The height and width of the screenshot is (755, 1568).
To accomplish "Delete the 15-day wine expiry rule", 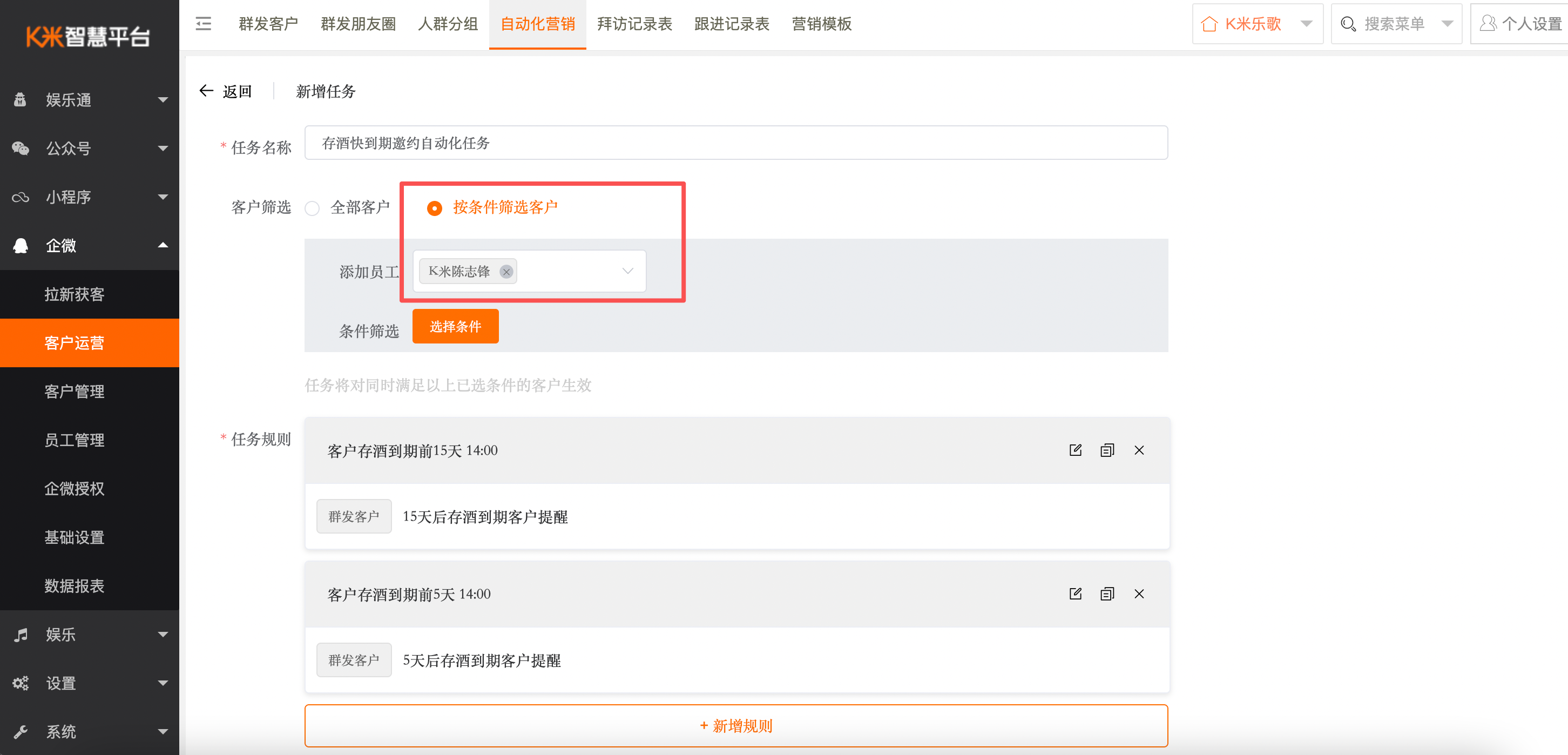I will click(1139, 450).
